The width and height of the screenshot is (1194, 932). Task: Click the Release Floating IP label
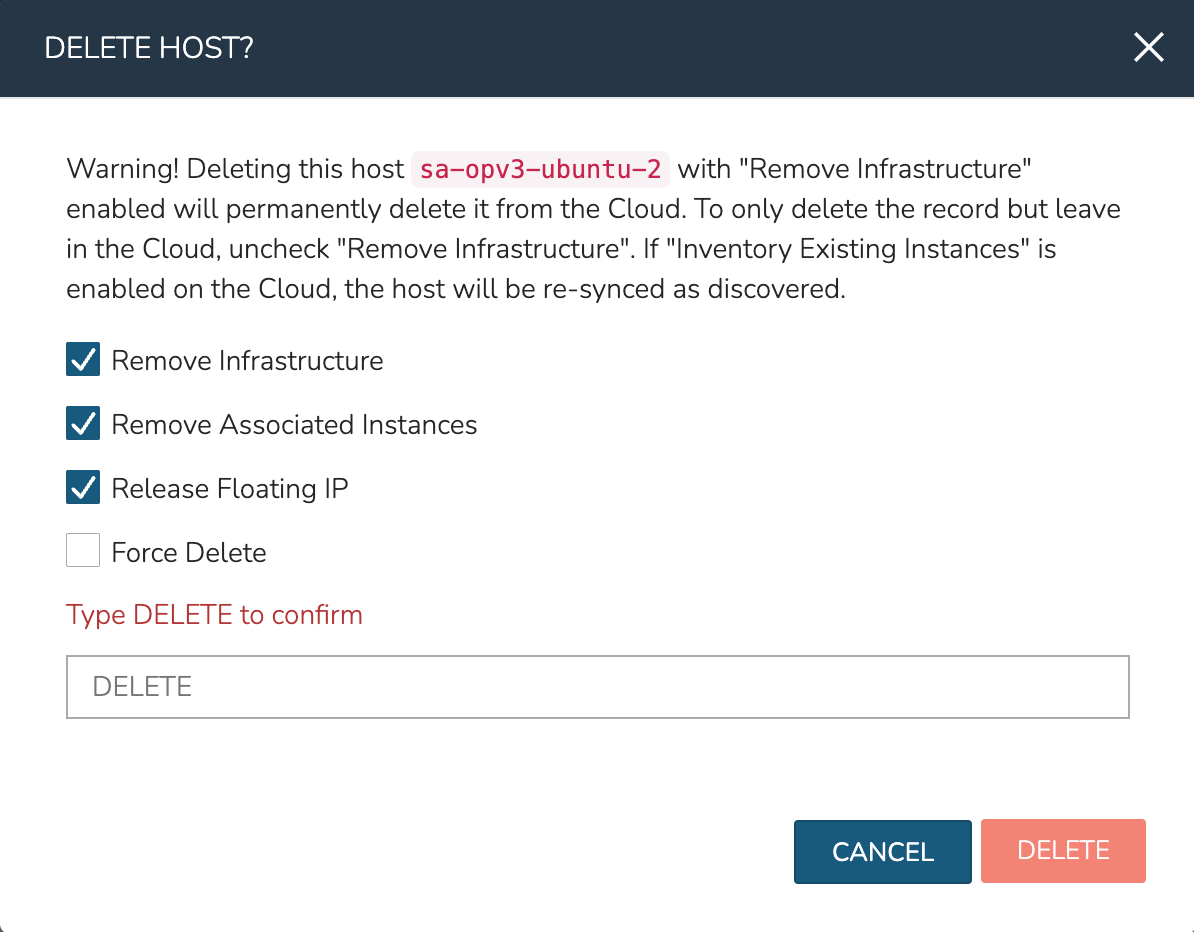click(230, 488)
